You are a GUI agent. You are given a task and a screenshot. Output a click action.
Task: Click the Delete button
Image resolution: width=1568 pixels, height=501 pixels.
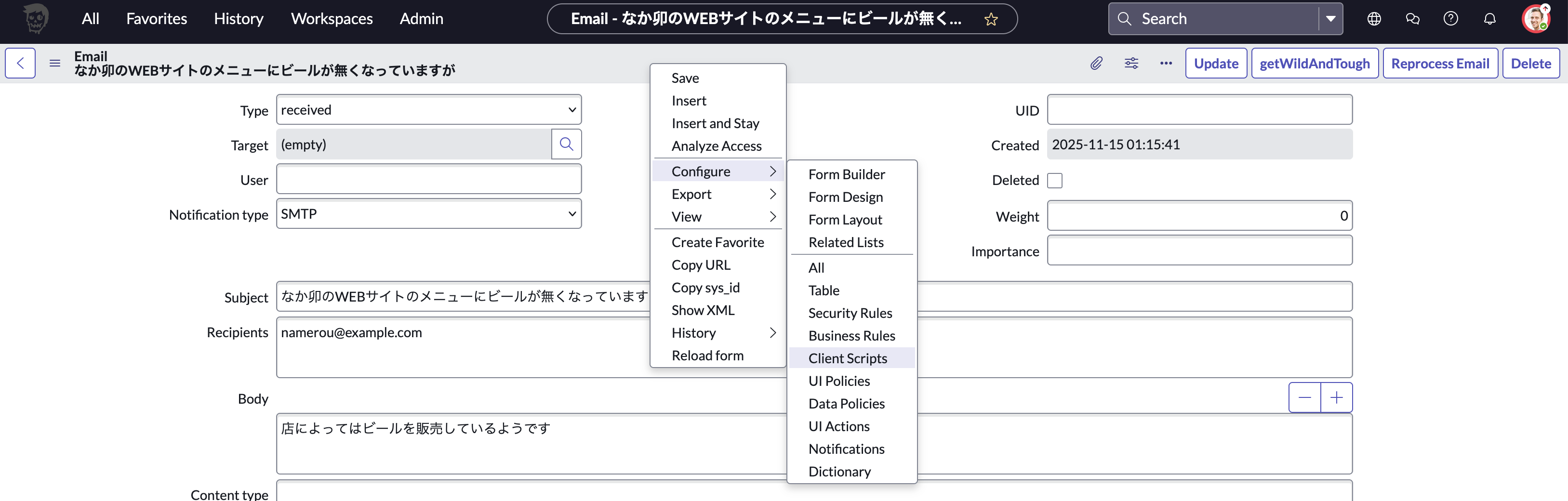pyautogui.click(x=1530, y=63)
